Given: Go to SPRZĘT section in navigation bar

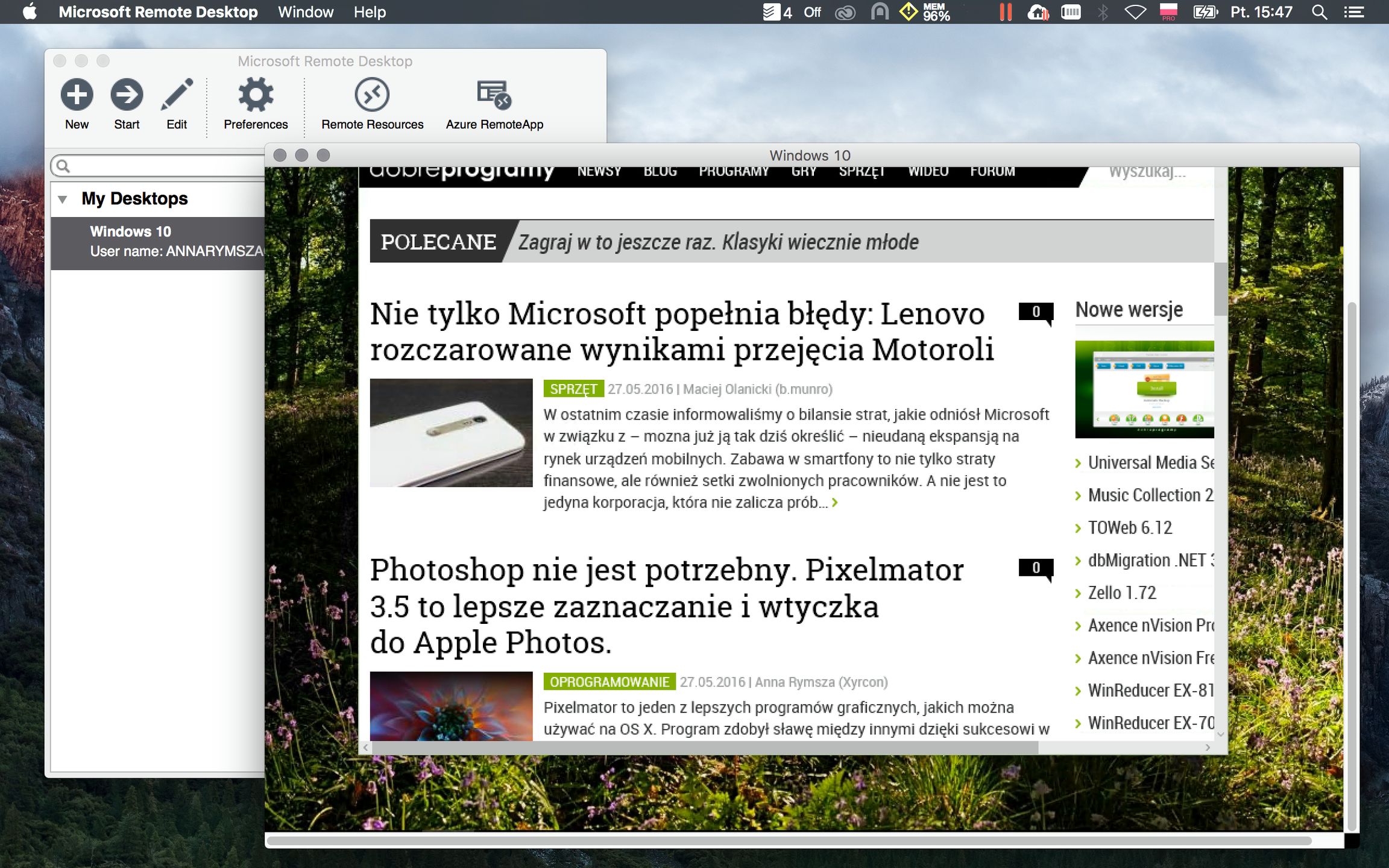Looking at the screenshot, I should [x=862, y=171].
